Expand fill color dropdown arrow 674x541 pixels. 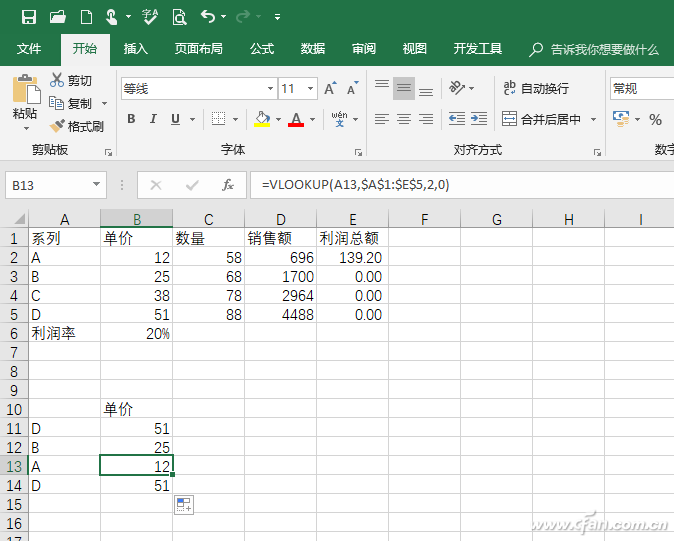[x=279, y=119]
